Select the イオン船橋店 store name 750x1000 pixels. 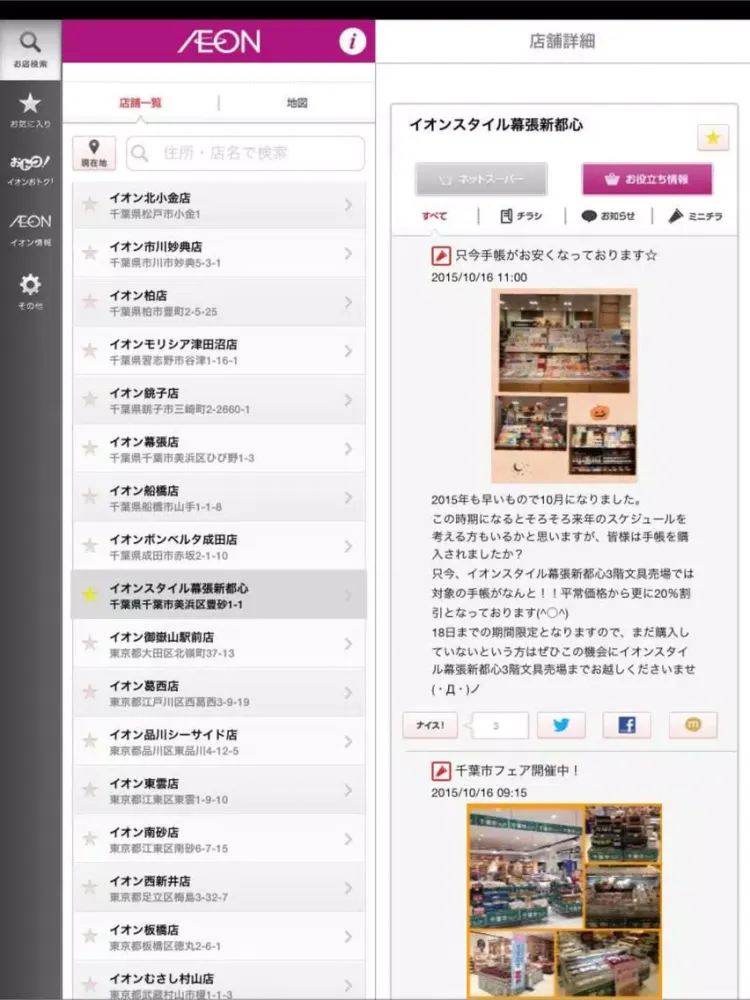pos(144,490)
